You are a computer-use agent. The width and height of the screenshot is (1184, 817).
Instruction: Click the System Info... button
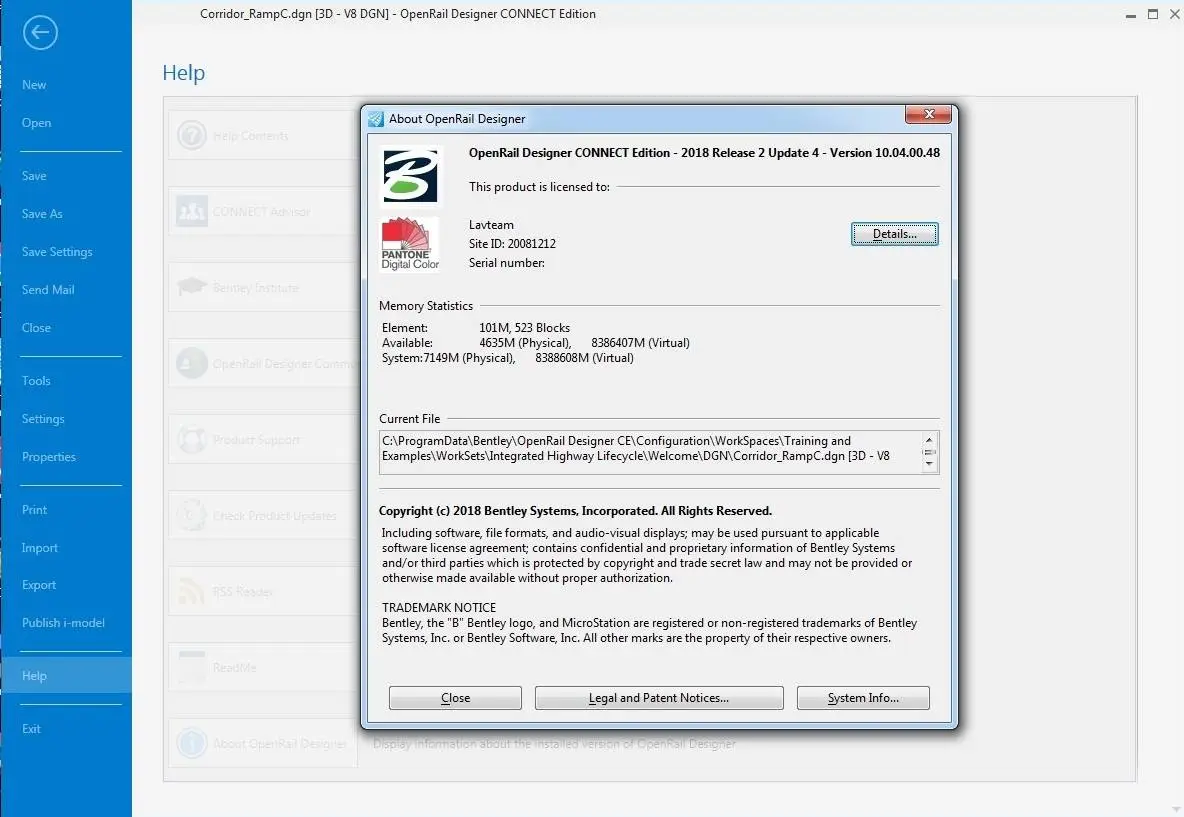pyautogui.click(x=863, y=698)
